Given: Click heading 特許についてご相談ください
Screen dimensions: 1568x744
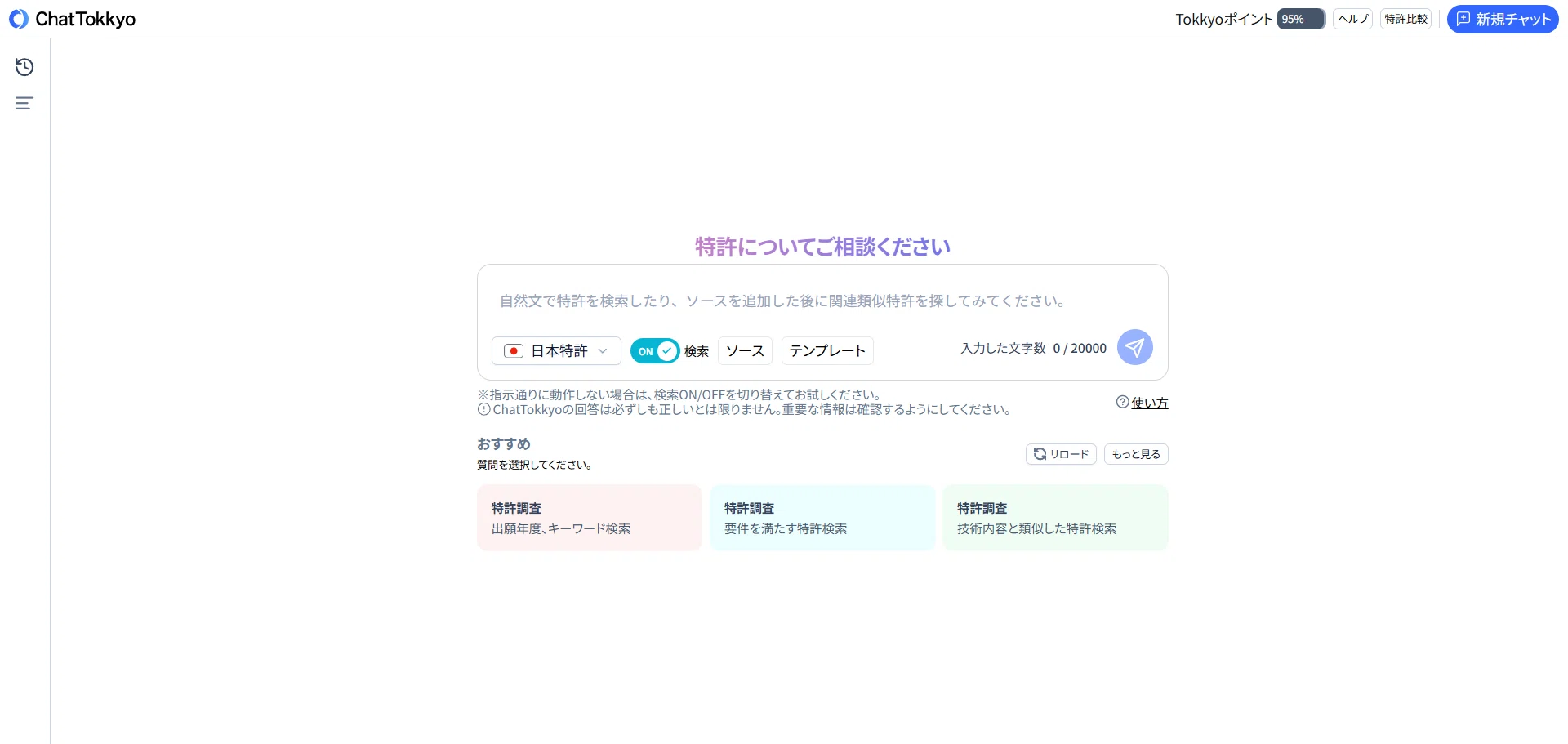Looking at the screenshot, I should pyautogui.click(x=822, y=247).
